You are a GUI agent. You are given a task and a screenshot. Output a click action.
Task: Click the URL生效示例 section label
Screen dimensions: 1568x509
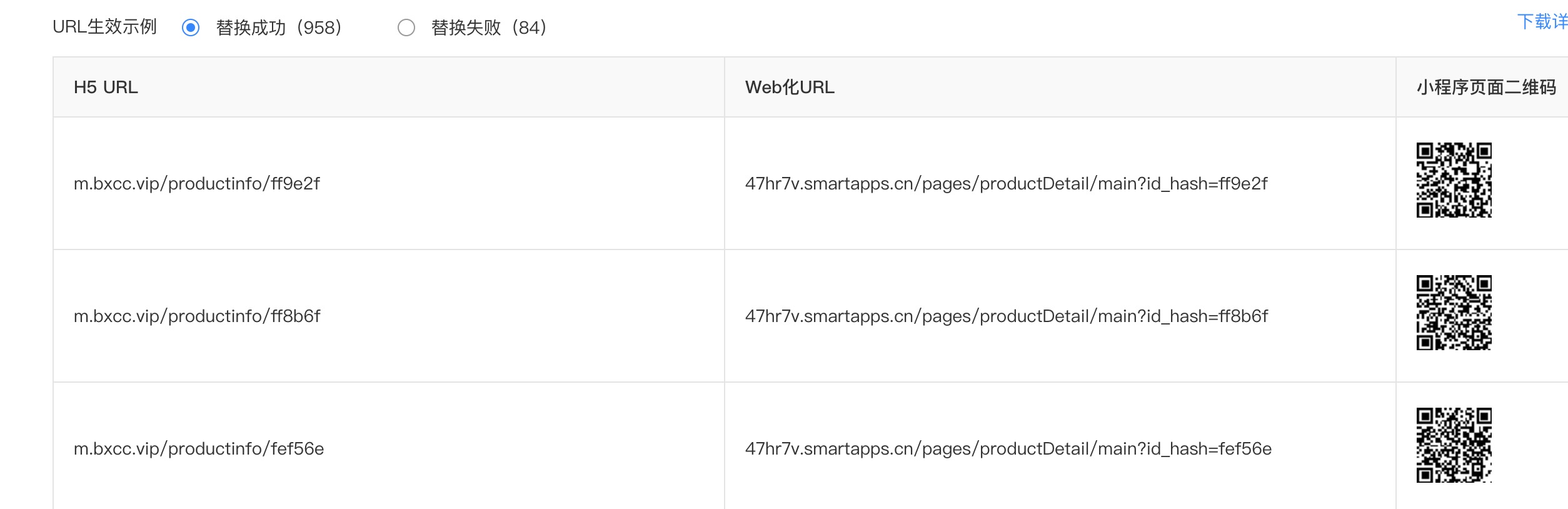(104, 27)
